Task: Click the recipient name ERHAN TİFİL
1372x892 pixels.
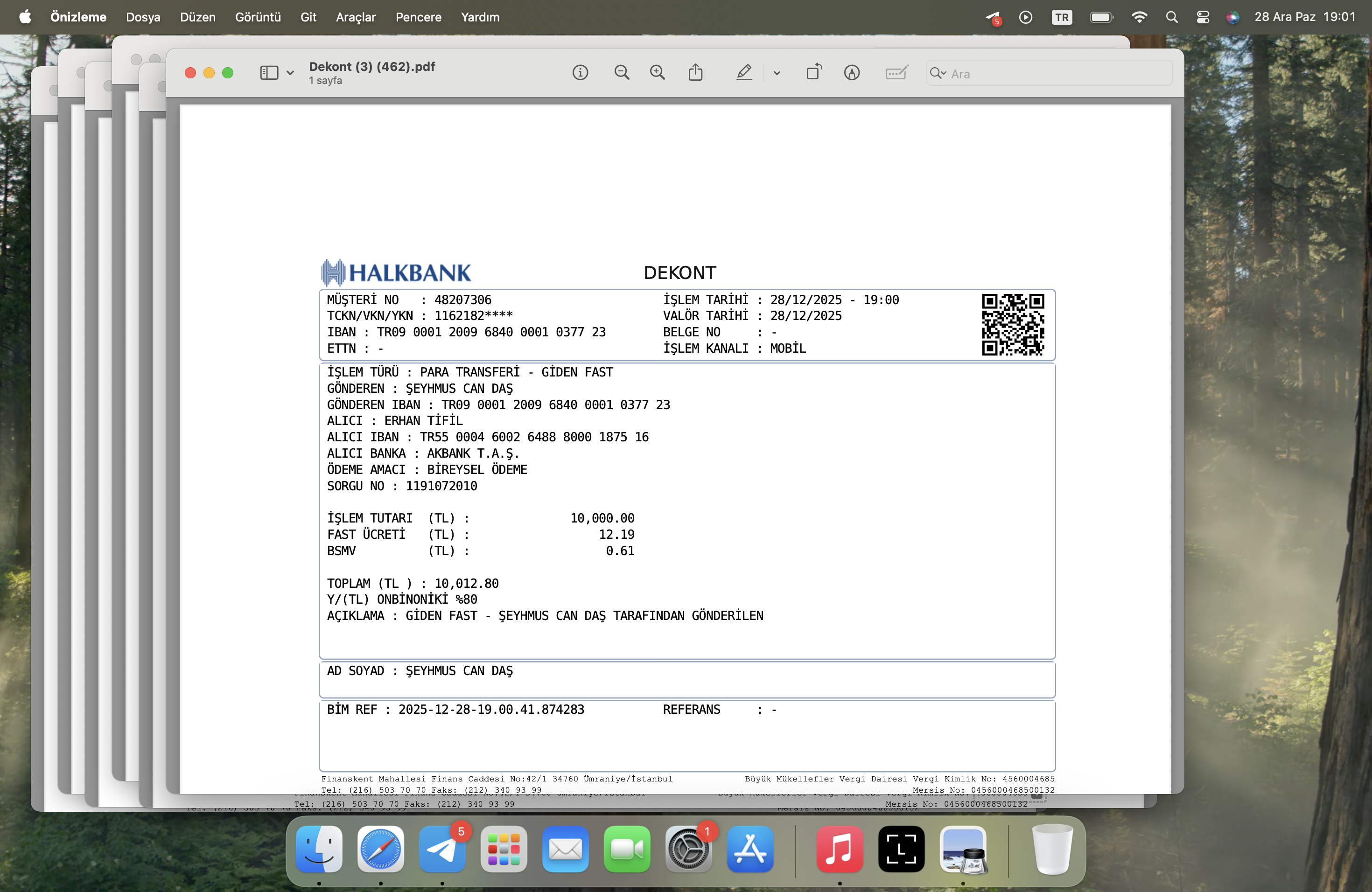Action: [x=424, y=421]
